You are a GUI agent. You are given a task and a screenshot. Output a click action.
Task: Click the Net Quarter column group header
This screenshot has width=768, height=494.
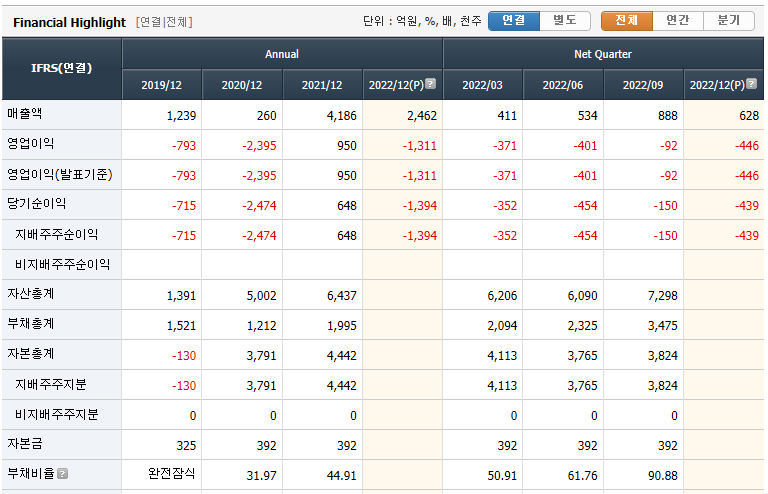603,54
